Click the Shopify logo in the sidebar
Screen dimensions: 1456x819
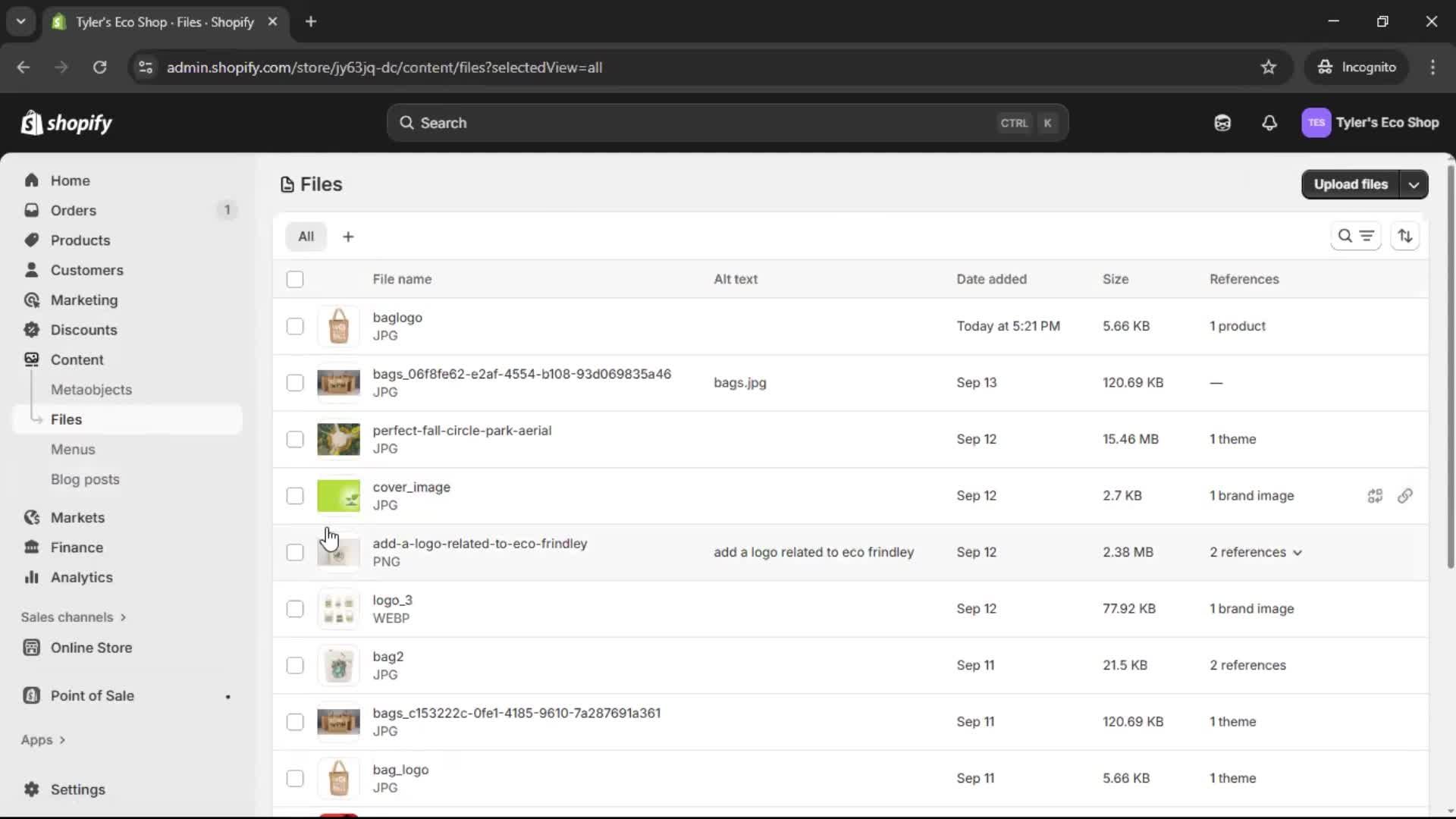66,122
